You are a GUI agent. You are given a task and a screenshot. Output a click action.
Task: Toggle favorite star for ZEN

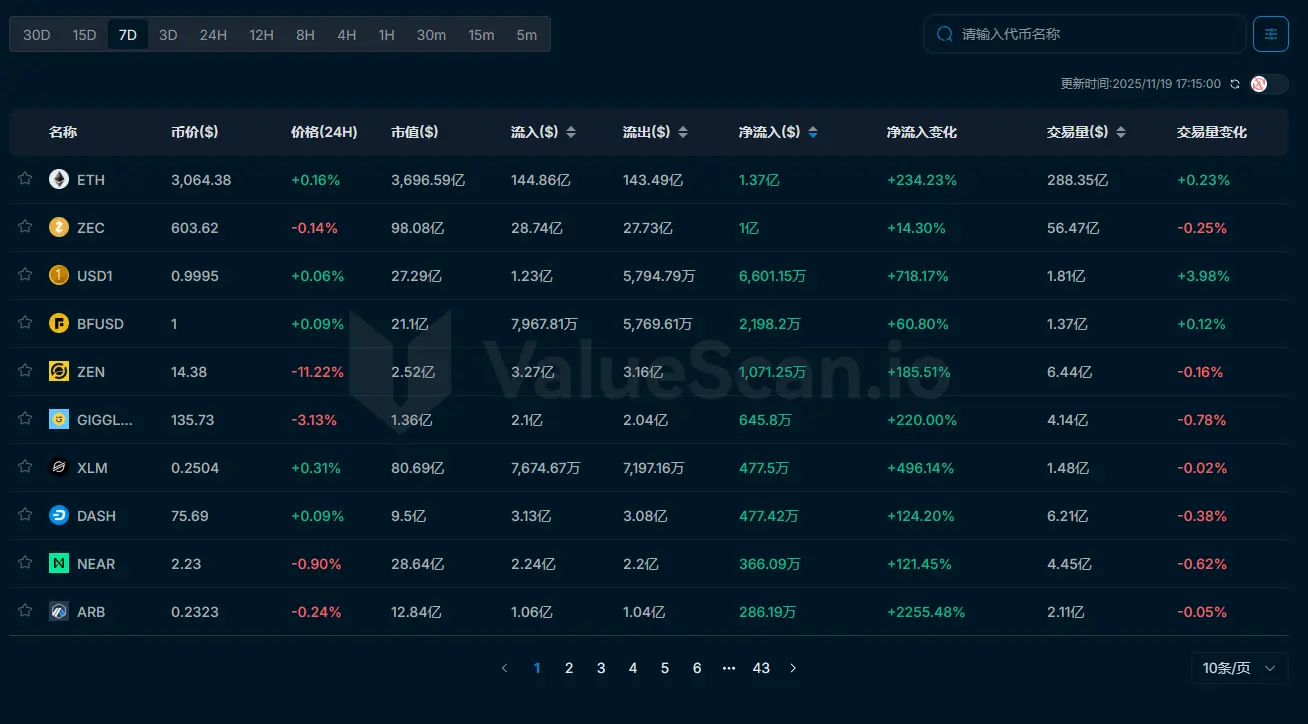25,370
